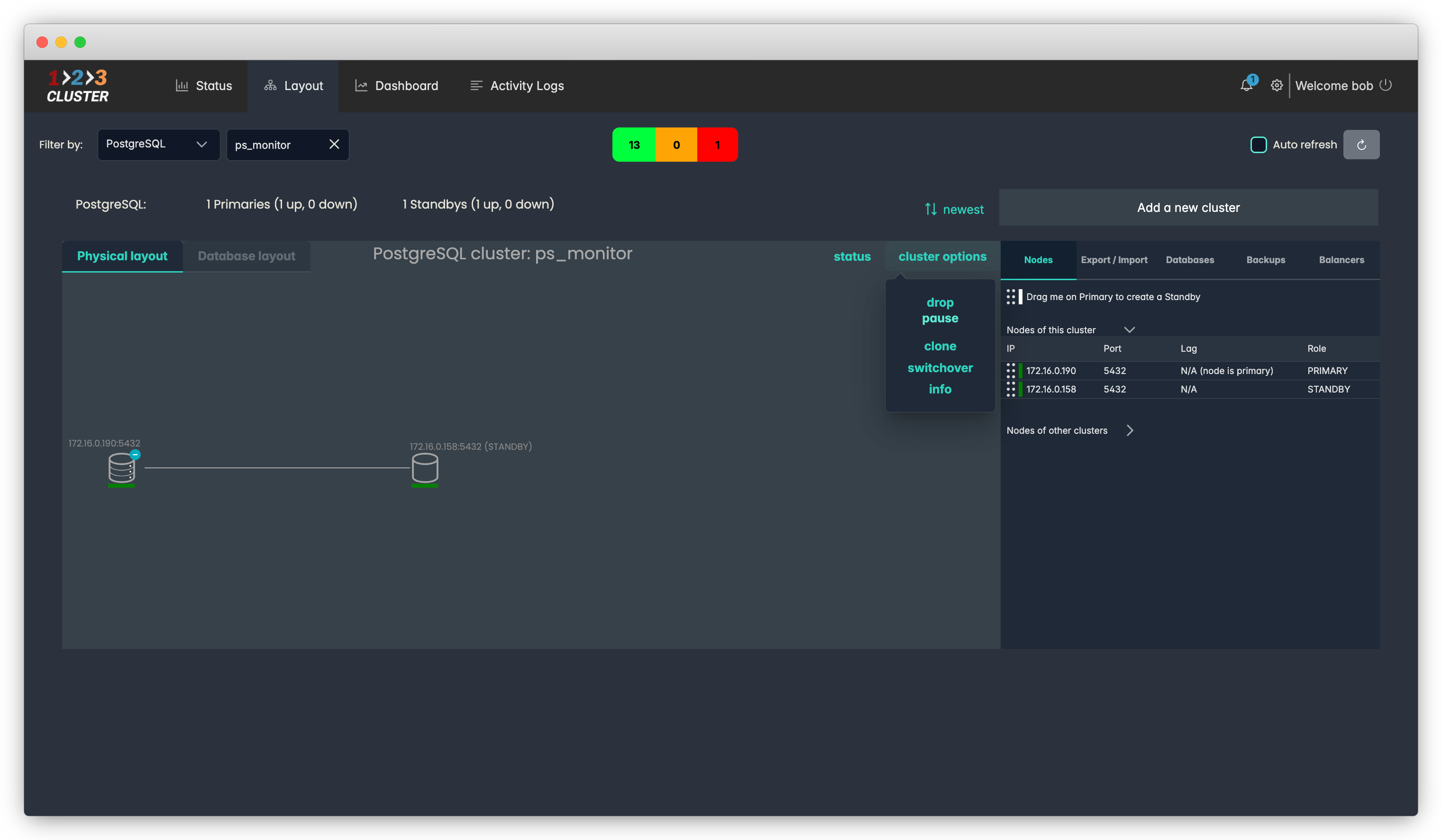The width and height of the screenshot is (1442, 840).
Task: Switch to Database layout tab
Action: click(x=246, y=256)
